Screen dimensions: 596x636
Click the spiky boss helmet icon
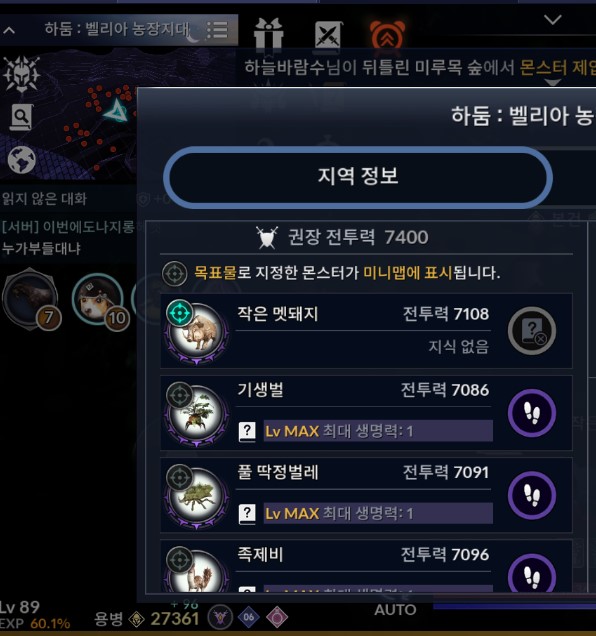pos(22,74)
